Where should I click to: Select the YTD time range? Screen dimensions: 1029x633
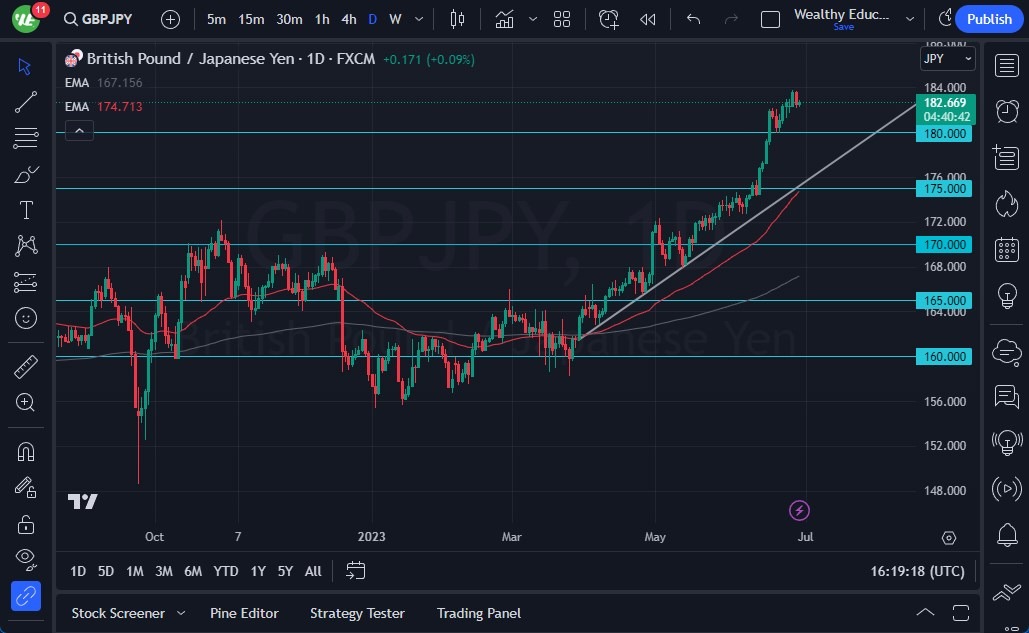[x=226, y=571]
